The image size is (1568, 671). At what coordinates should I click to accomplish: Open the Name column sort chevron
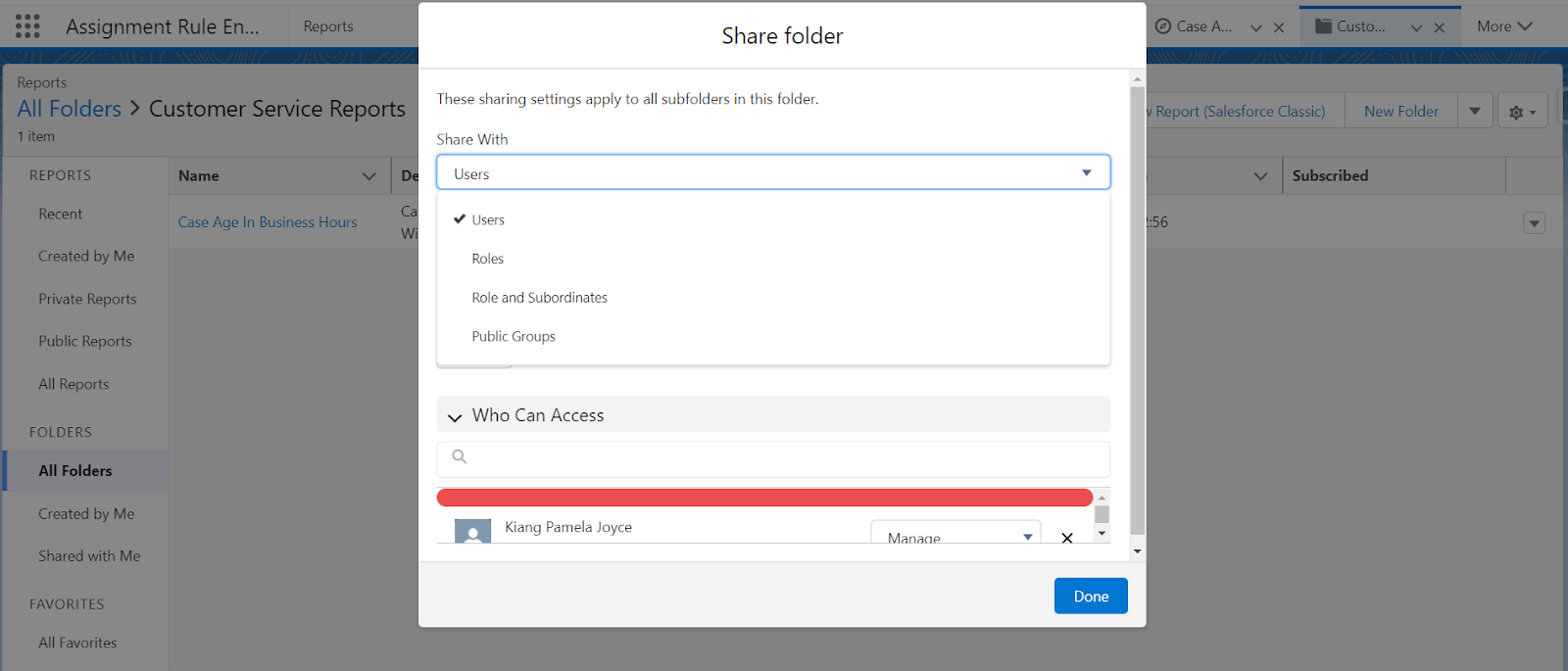tap(369, 176)
